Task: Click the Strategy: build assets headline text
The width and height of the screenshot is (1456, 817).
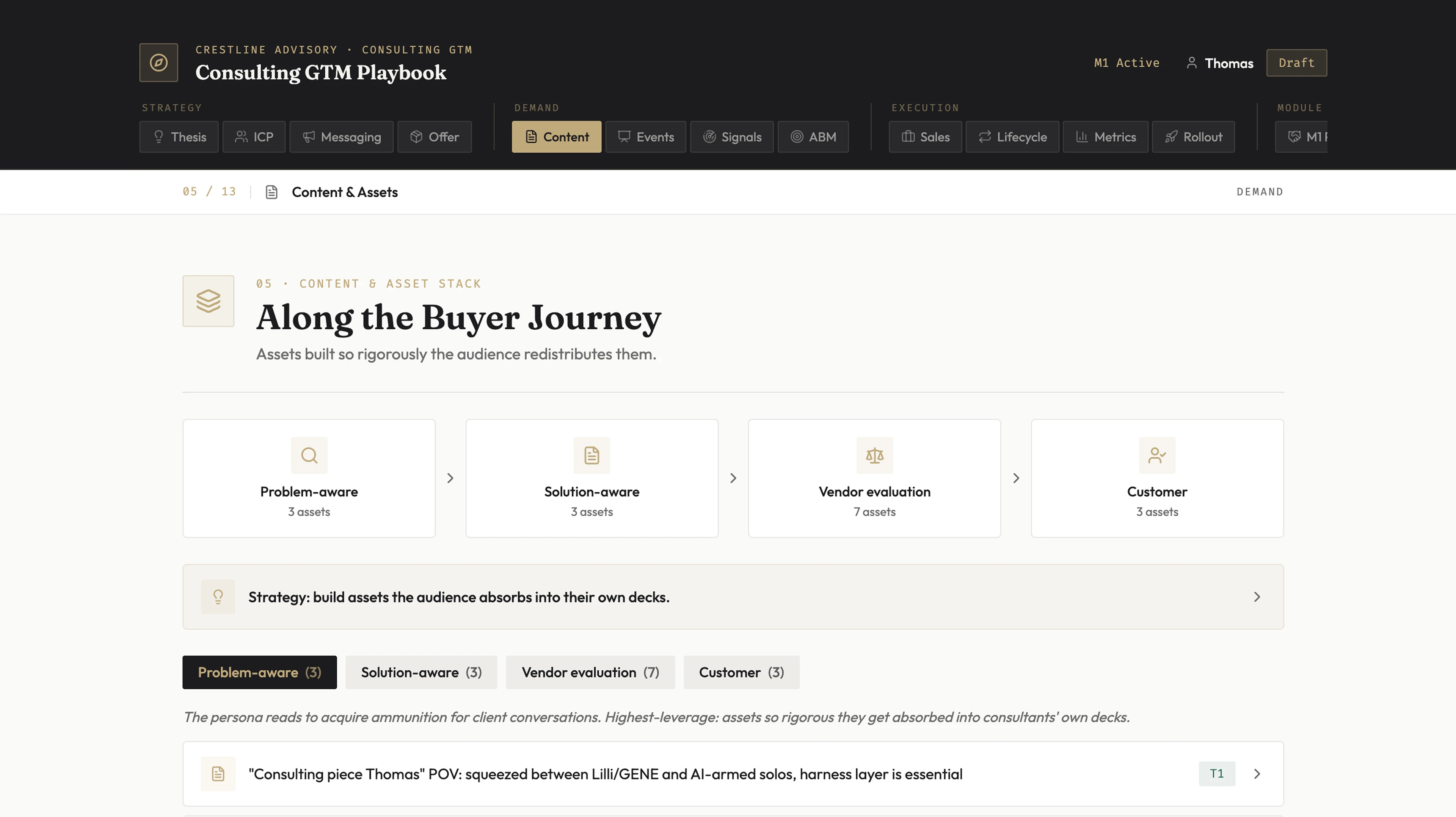Action: coord(459,597)
